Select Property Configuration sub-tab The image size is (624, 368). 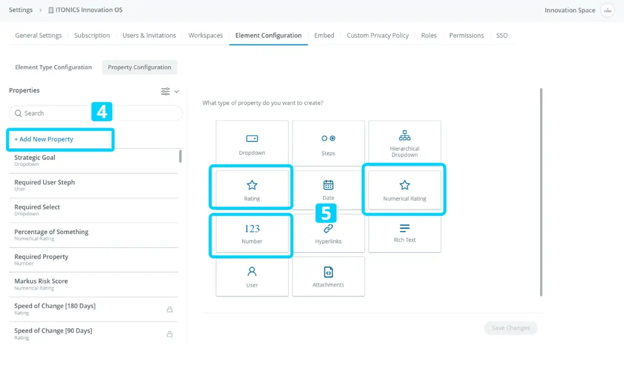[140, 67]
